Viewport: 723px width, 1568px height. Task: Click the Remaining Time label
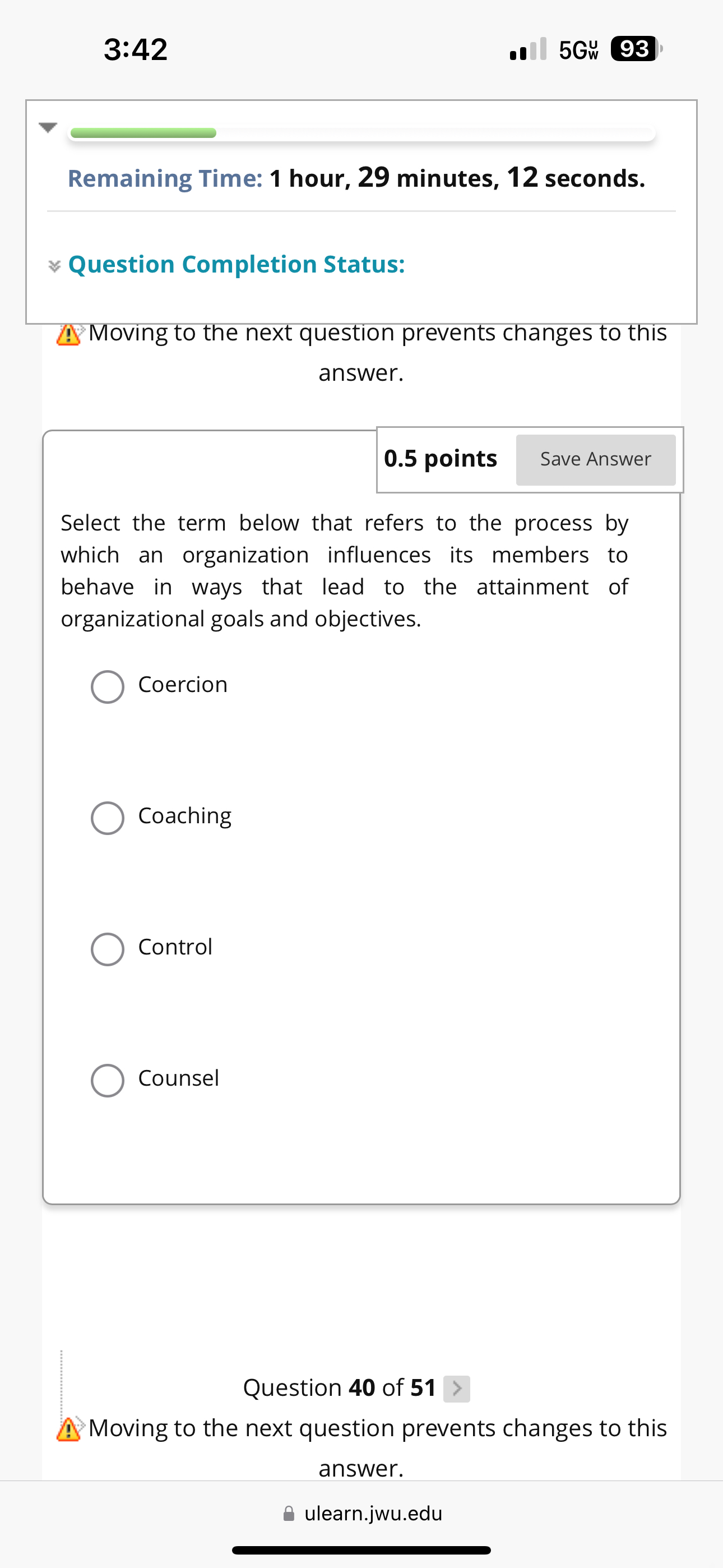click(x=165, y=179)
